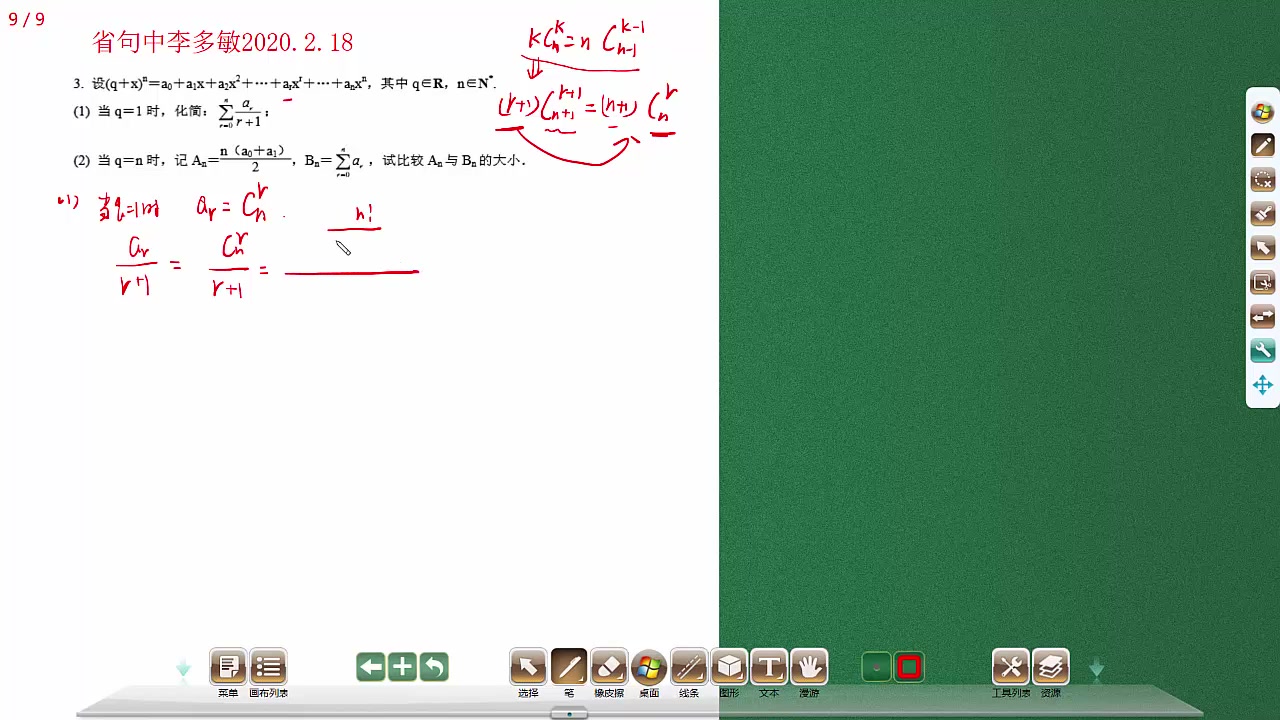
Task: Choose the 漫游 pan tool
Action: (808, 667)
